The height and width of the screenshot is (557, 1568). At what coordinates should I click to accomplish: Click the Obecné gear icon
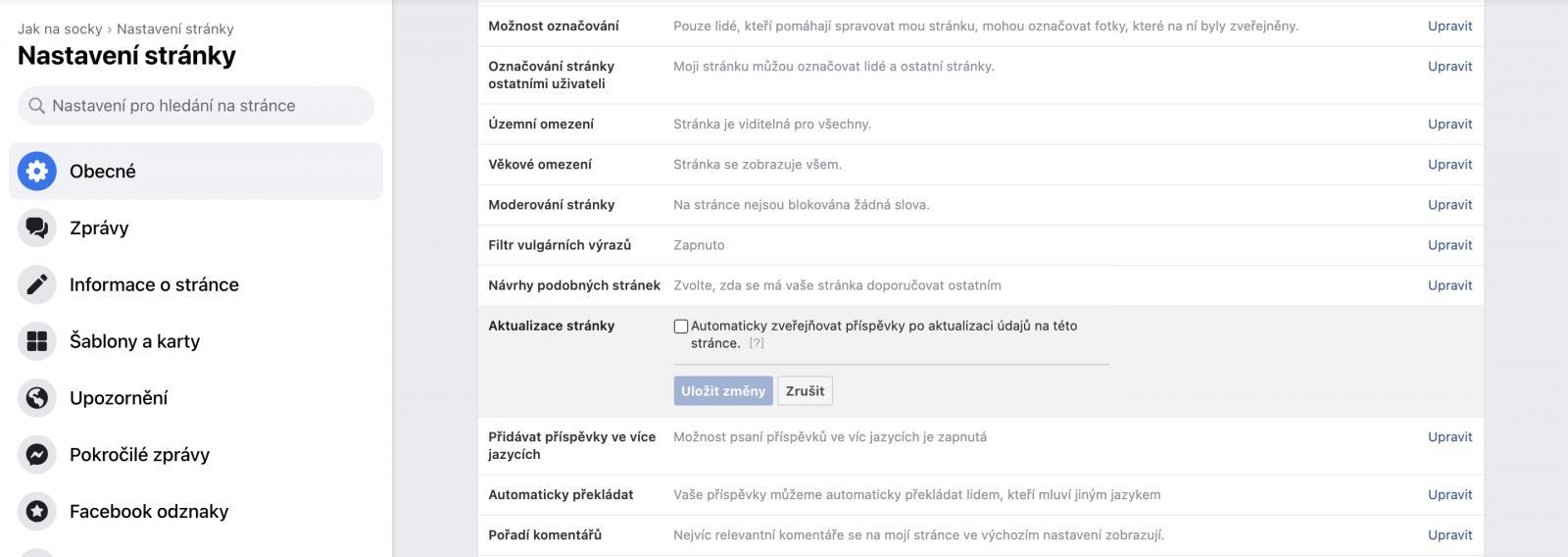(37, 172)
